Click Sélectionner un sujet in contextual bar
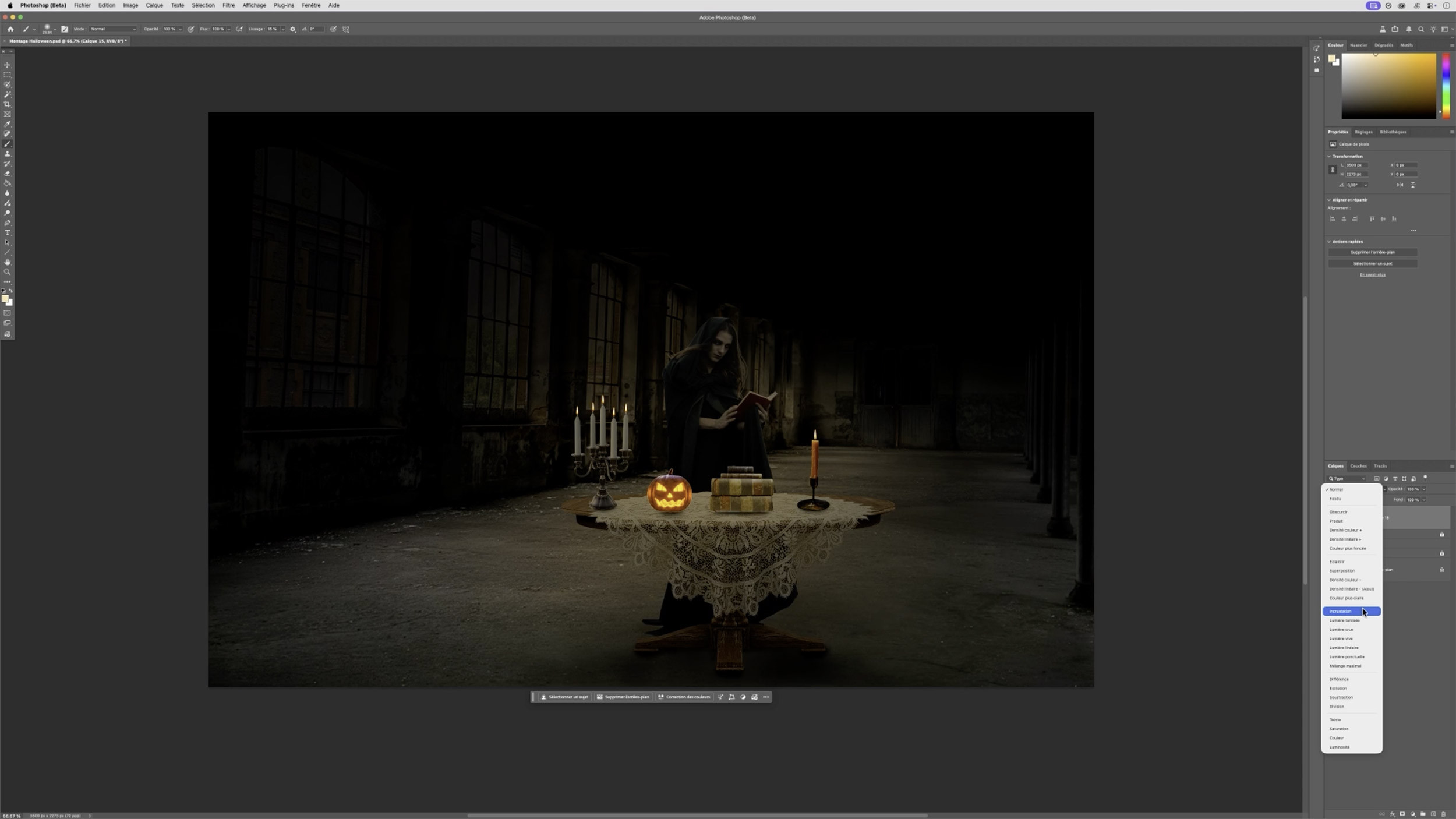 pos(564,697)
